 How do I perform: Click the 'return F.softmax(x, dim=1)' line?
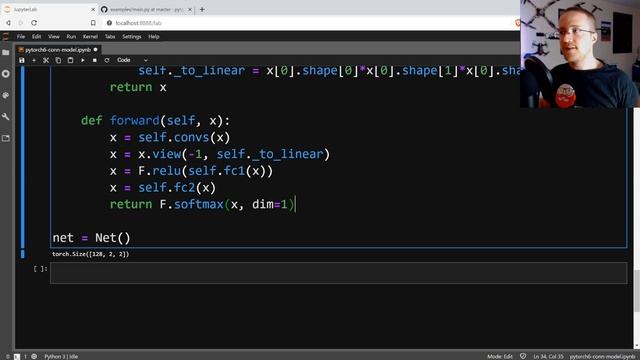click(x=202, y=204)
